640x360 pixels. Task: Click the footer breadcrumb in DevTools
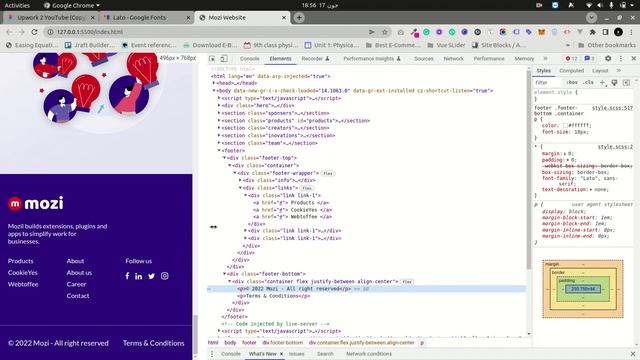(249, 343)
